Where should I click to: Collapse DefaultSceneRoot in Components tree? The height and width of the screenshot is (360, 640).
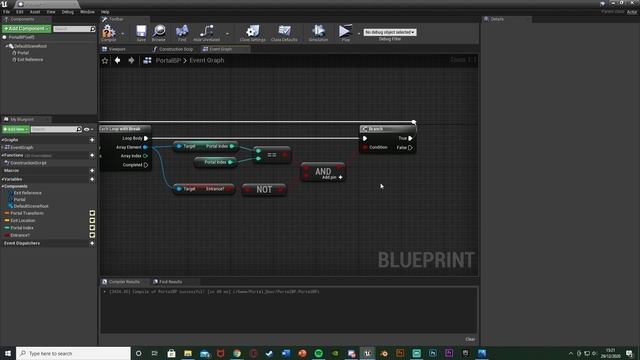pos(7,46)
